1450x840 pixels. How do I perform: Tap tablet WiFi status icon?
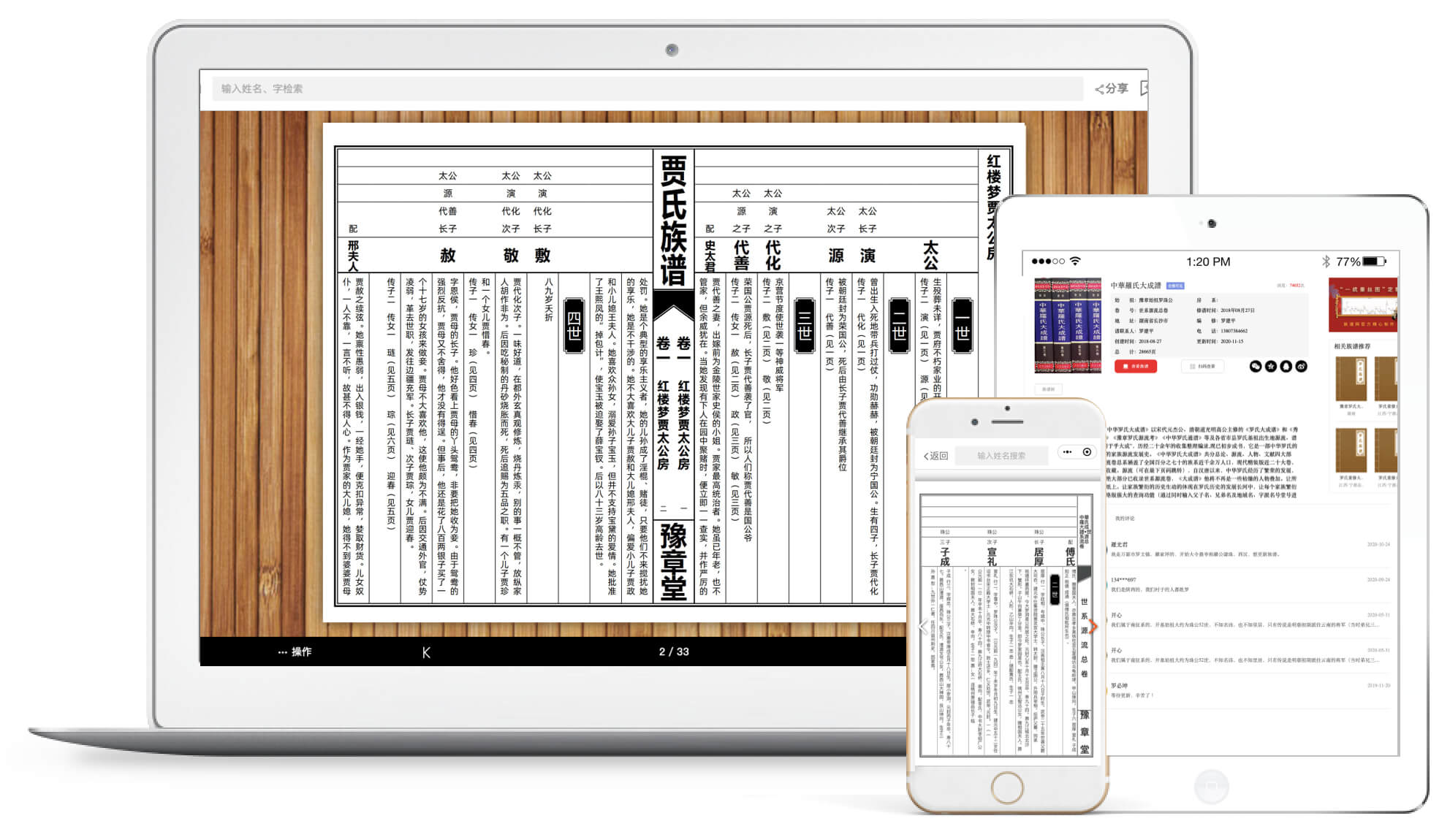click(x=1075, y=261)
